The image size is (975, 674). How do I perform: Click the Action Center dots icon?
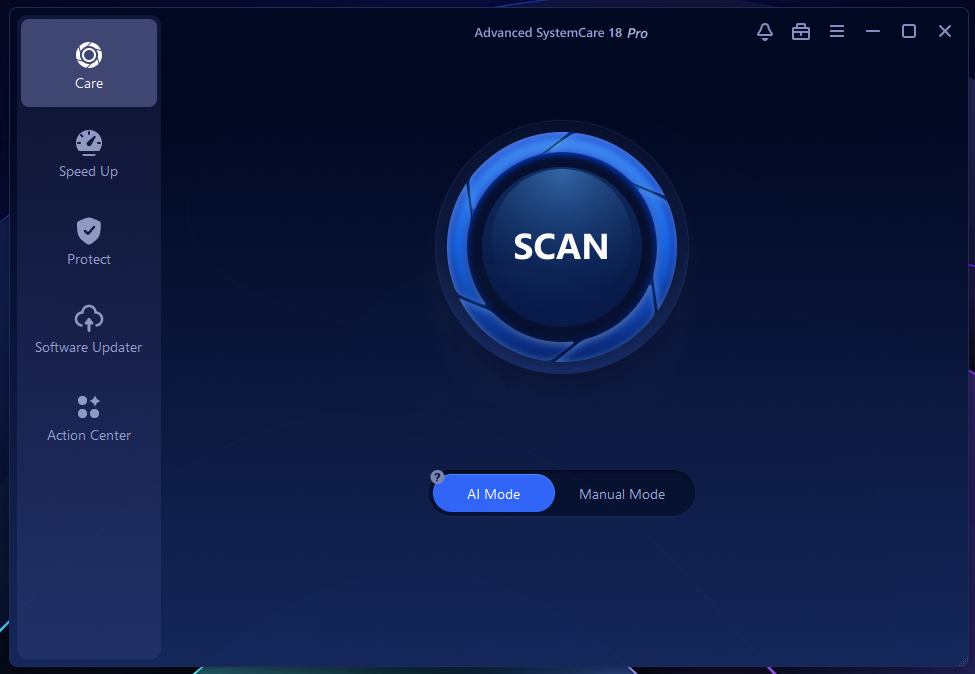pyautogui.click(x=89, y=407)
